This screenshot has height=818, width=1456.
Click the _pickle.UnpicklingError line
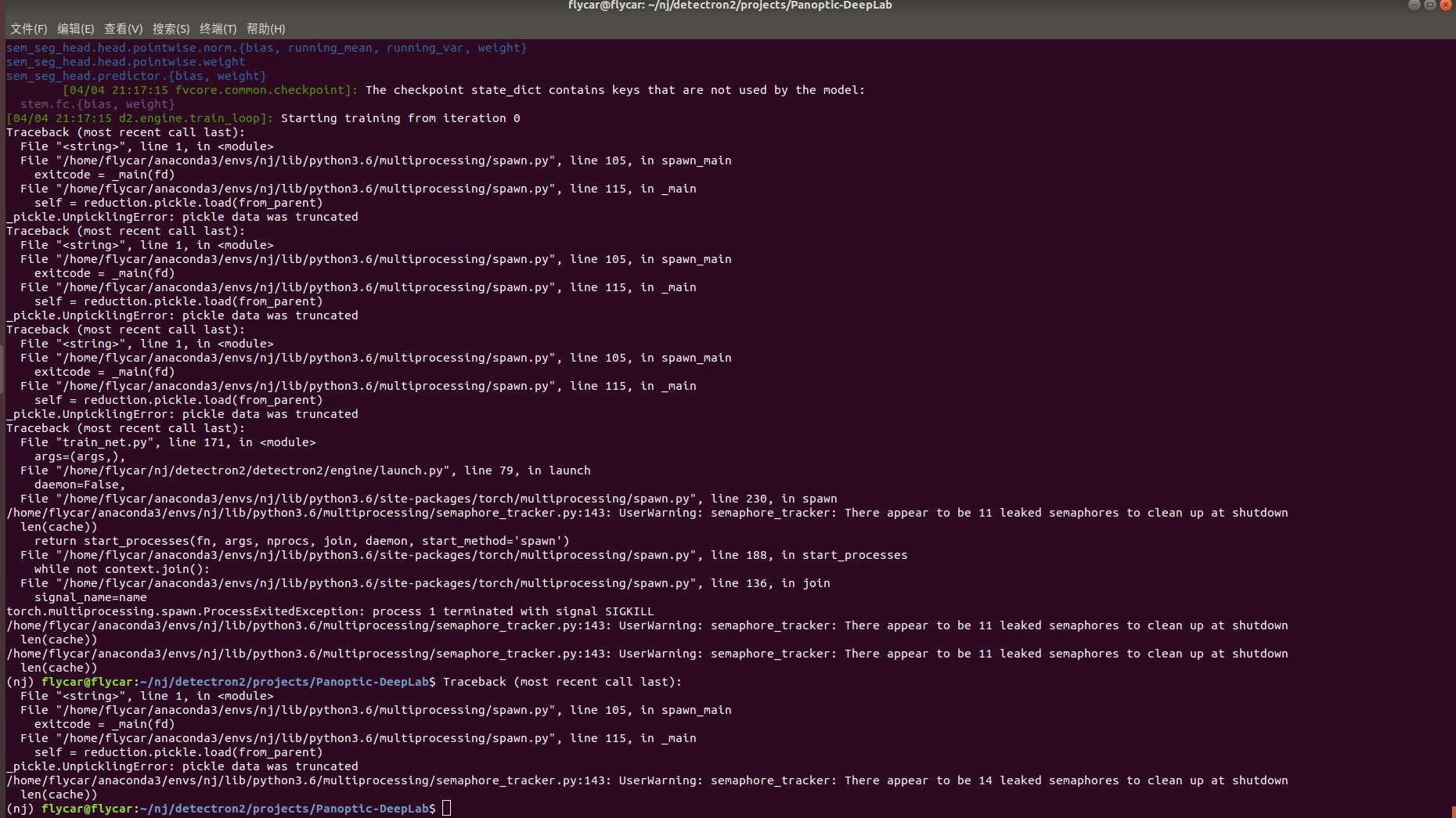pyautogui.click(x=181, y=217)
